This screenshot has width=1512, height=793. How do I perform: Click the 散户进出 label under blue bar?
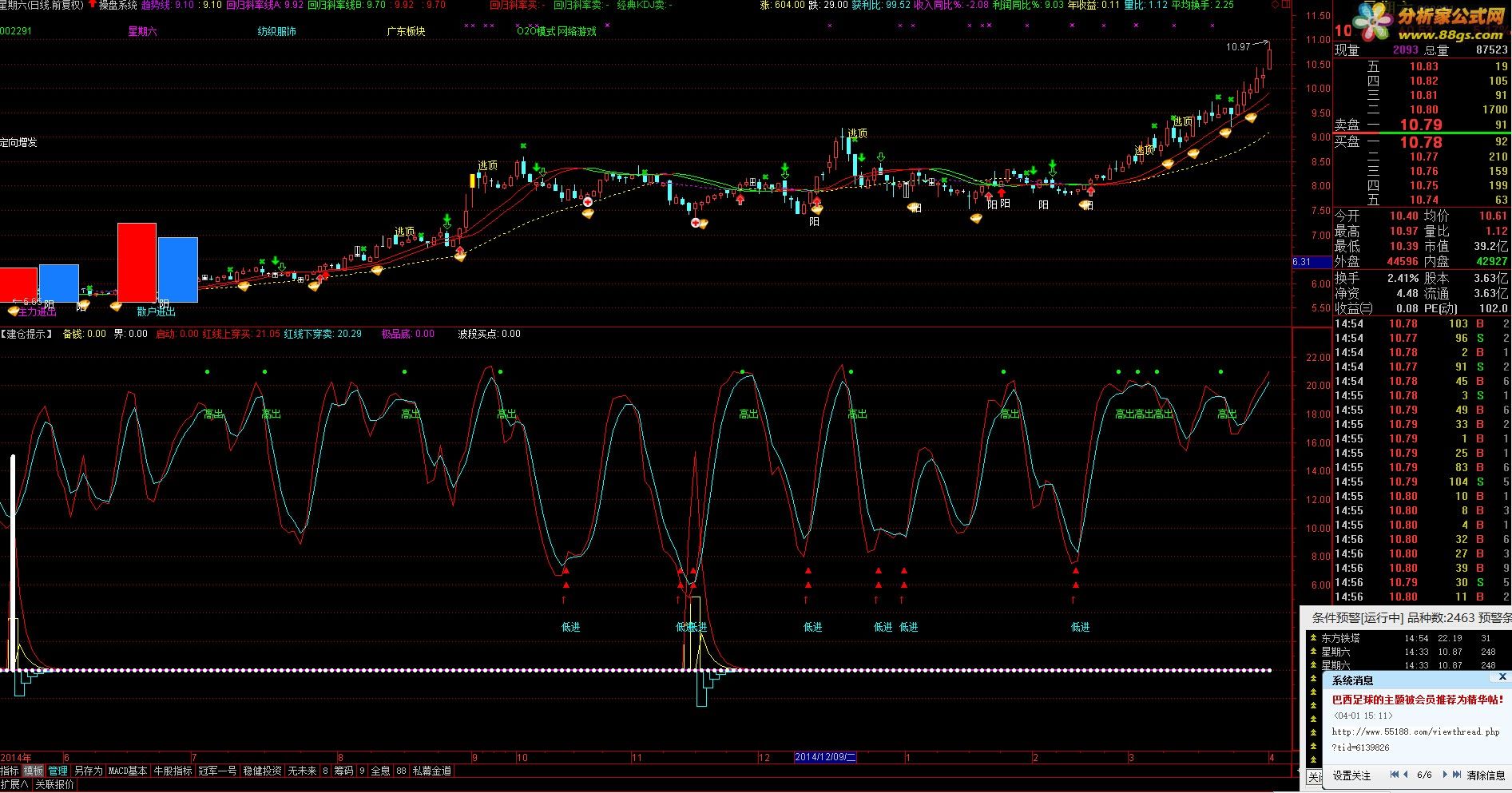tap(156, 312)
